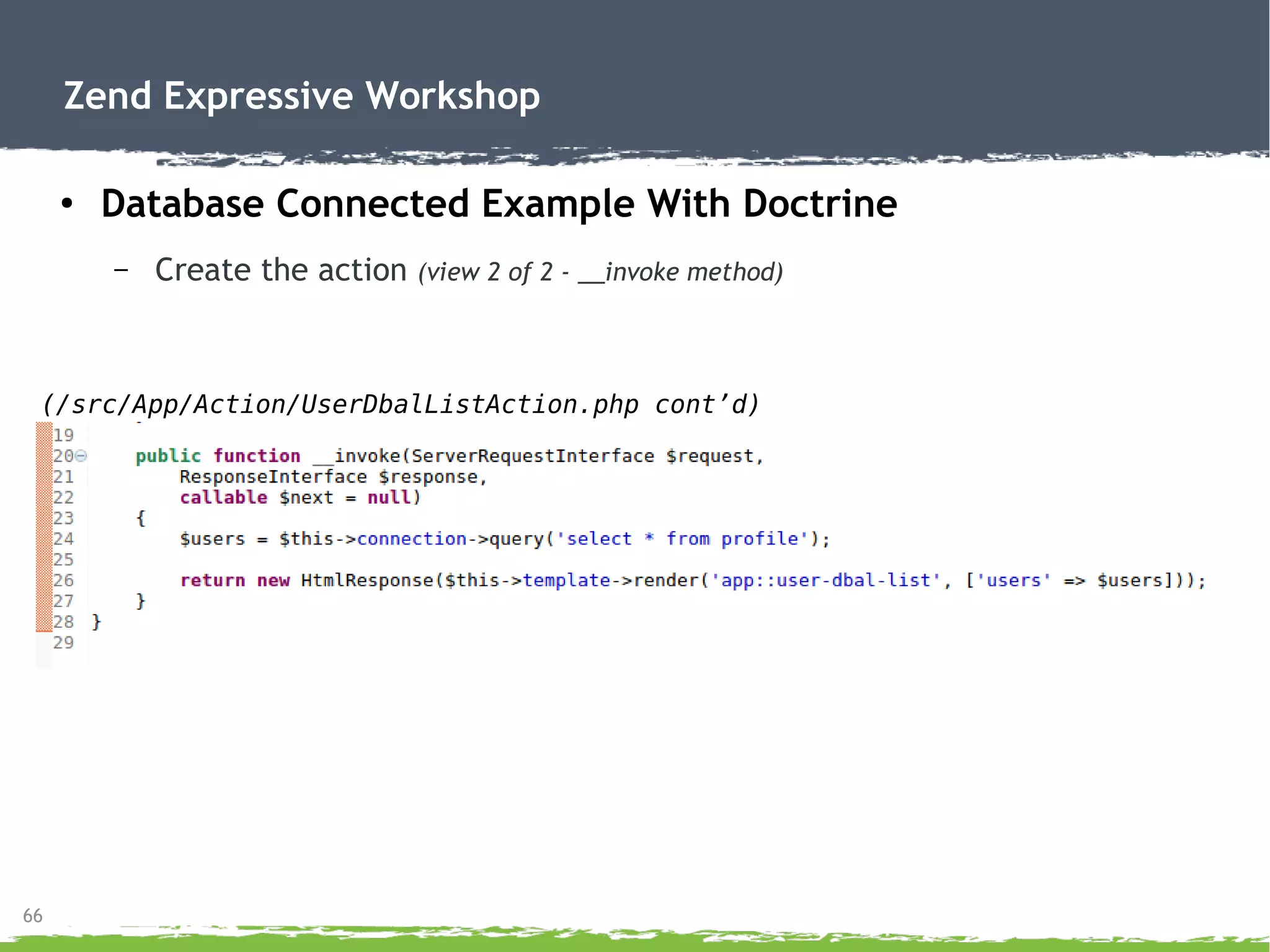1270x952 pixels.
Task: Click the class closing brace on line 28
Action: 96,622
